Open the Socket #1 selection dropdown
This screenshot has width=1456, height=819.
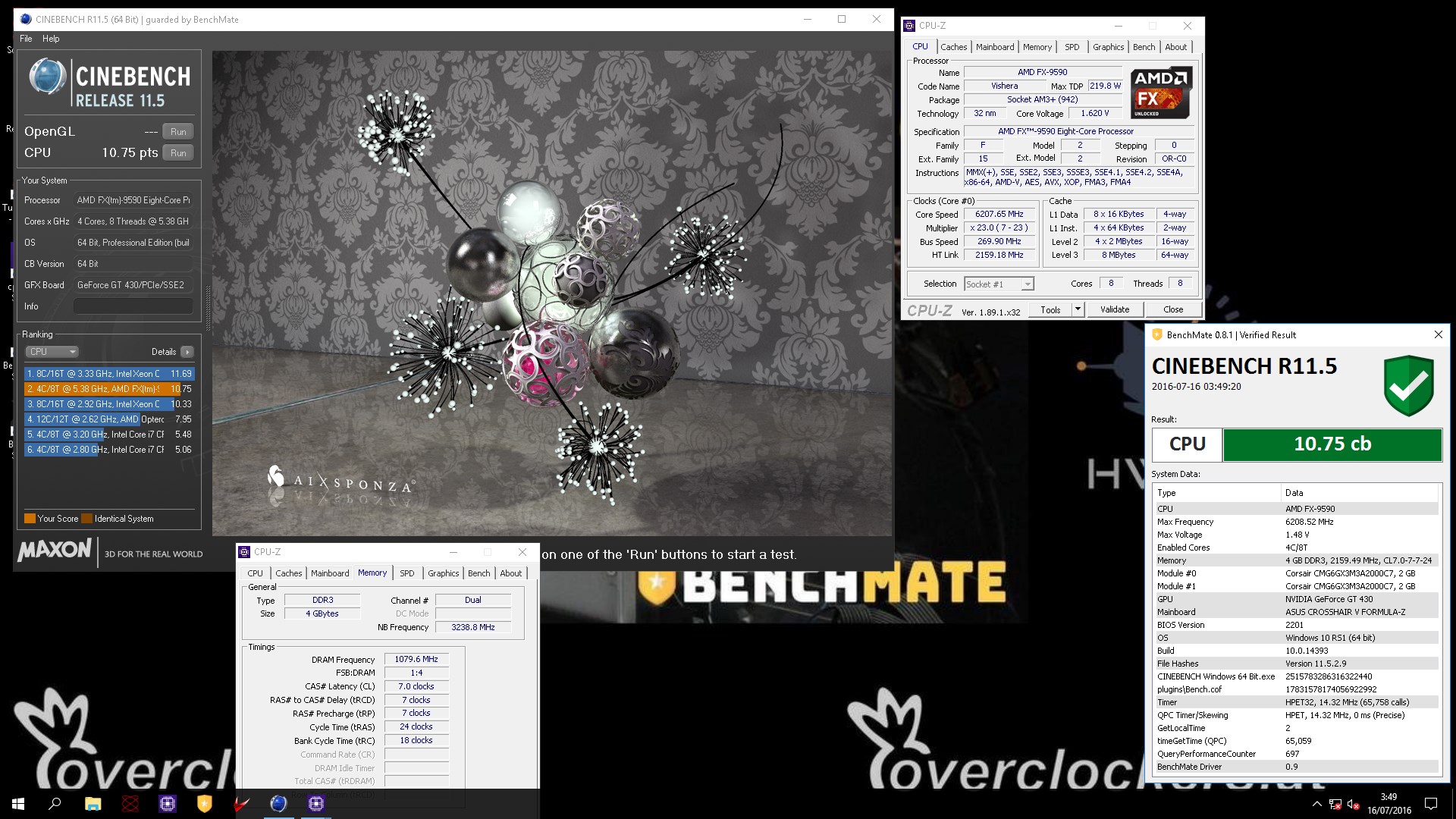[999, 284]
